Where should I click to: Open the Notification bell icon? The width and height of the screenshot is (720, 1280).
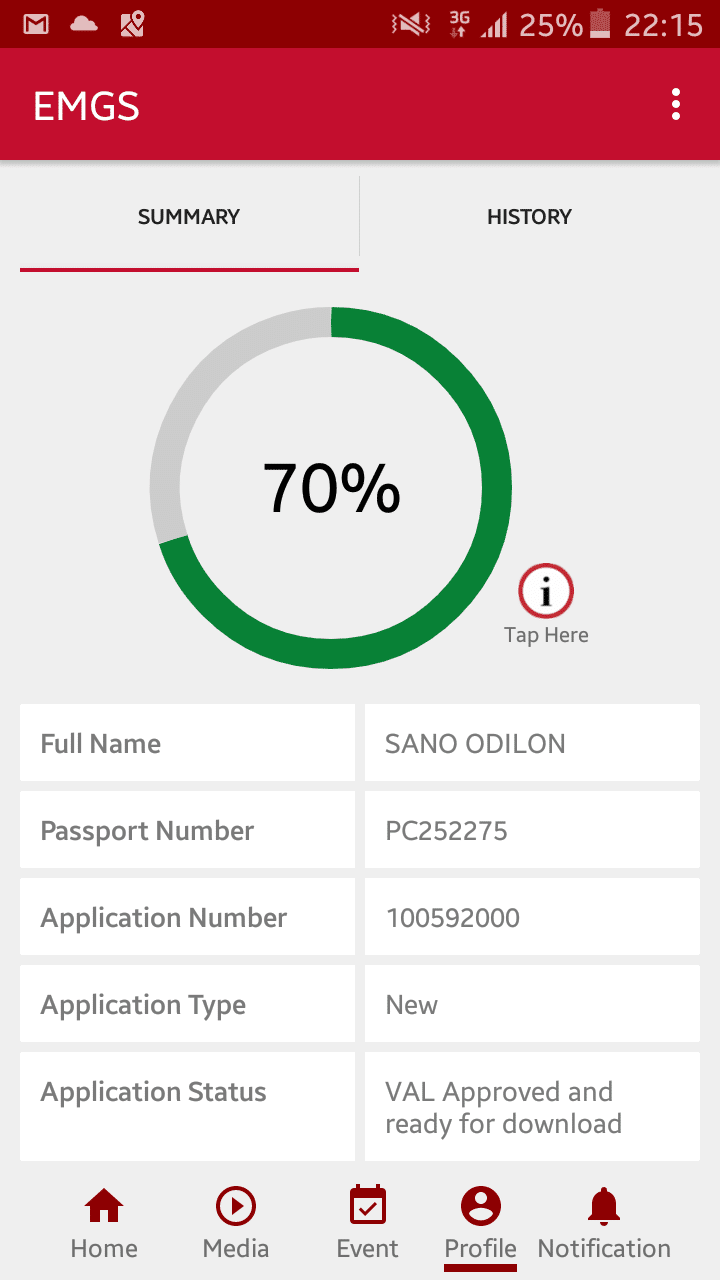tap(603, 1208)
